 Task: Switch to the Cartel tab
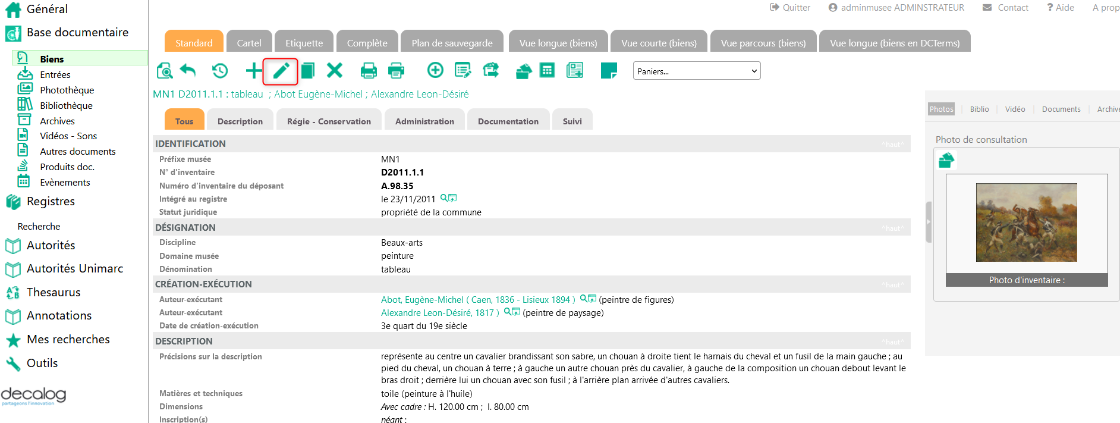click(x=249, y=43)
